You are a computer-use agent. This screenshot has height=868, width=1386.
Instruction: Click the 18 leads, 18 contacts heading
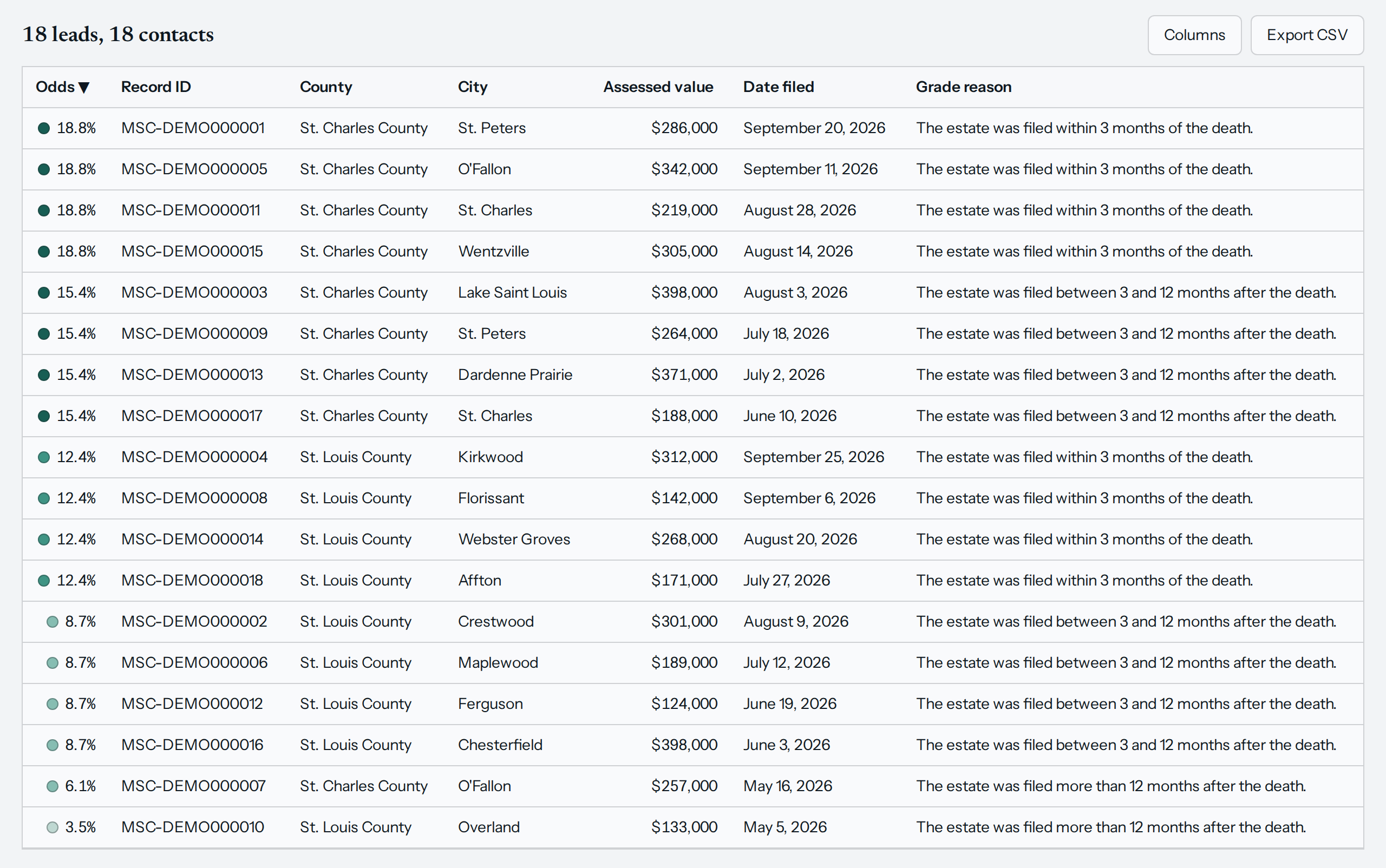[x=117, y=35]
